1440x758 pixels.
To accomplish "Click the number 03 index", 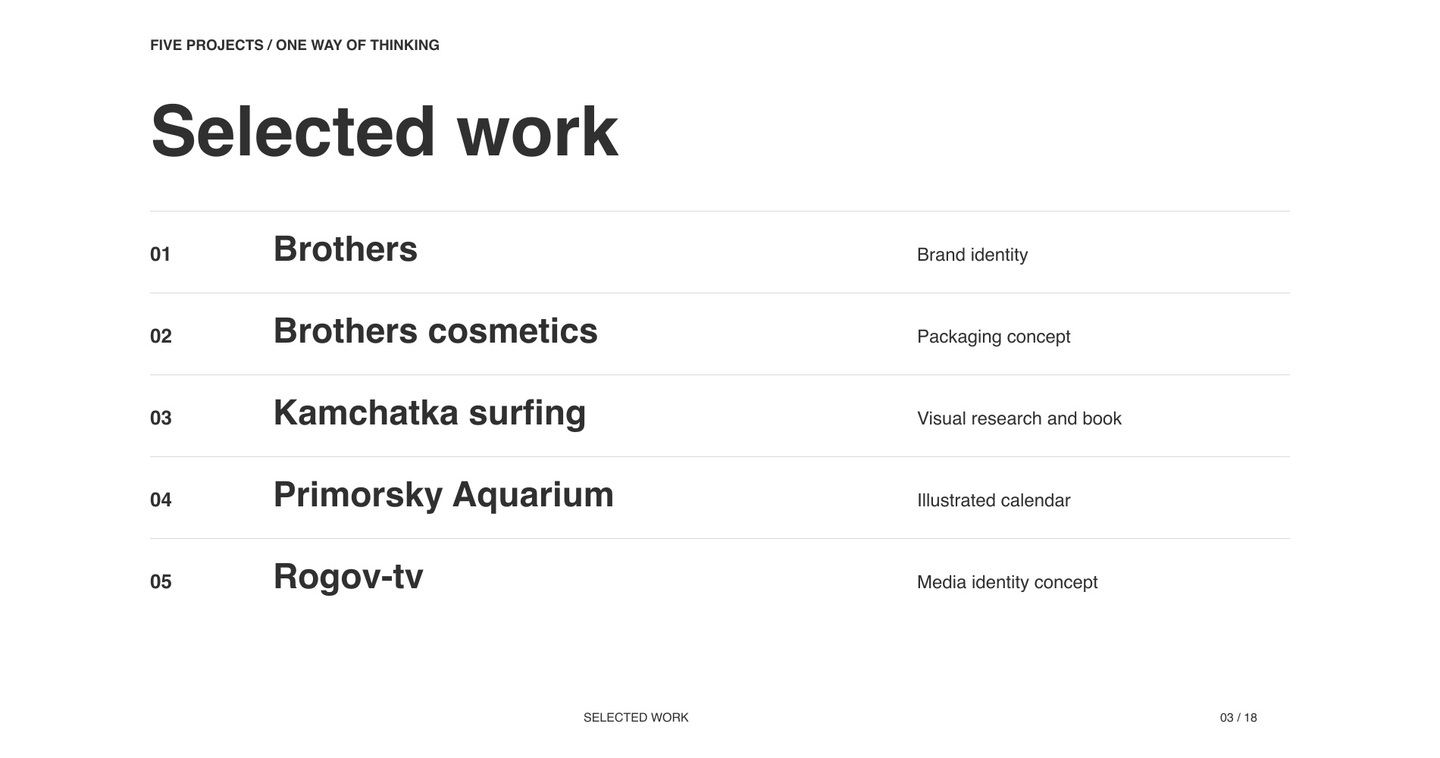I will [x=161, y=418].
